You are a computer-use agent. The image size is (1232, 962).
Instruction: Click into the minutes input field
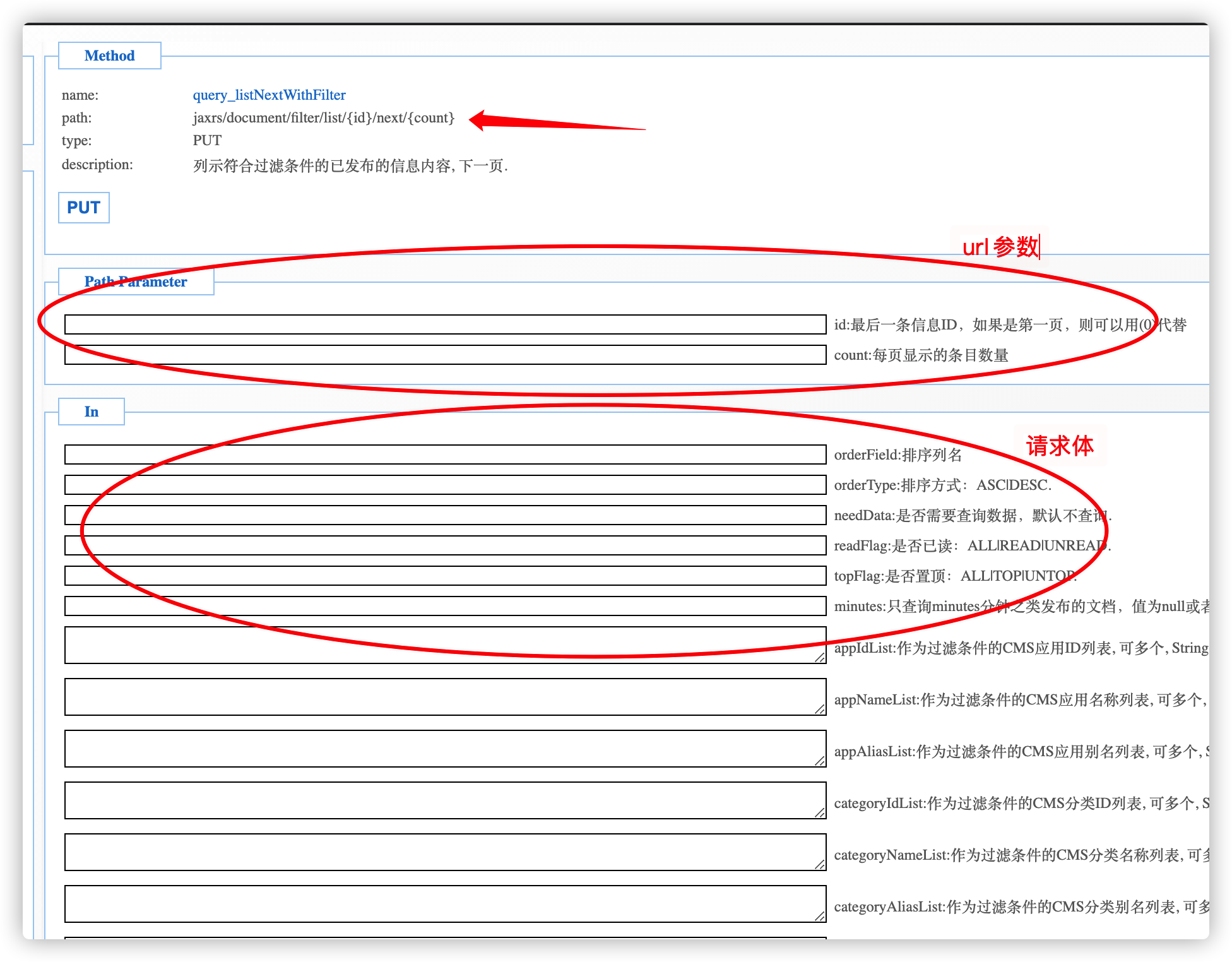[x=445, y=606]
